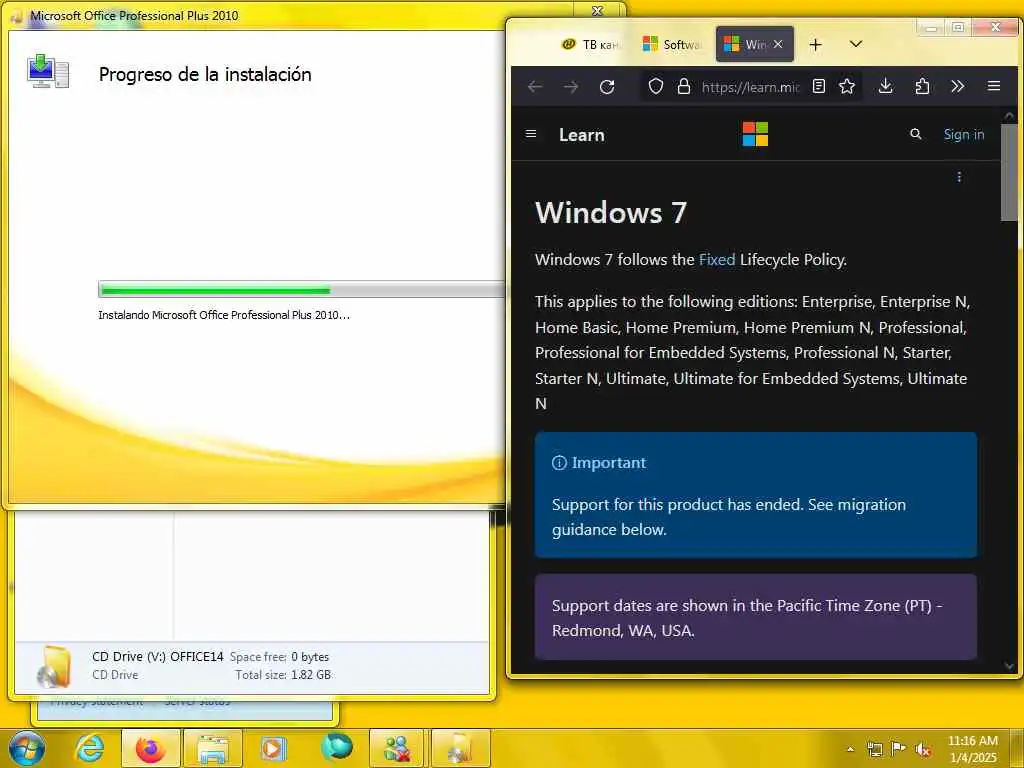Click the Office setup installer icon

[48, 72]
